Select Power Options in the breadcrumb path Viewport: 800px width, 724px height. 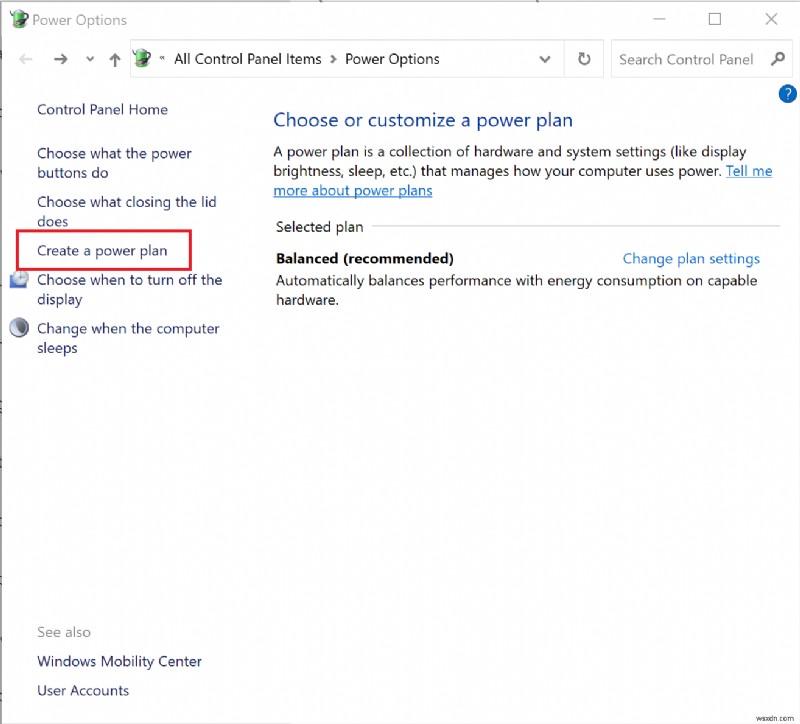click(391, 59)
